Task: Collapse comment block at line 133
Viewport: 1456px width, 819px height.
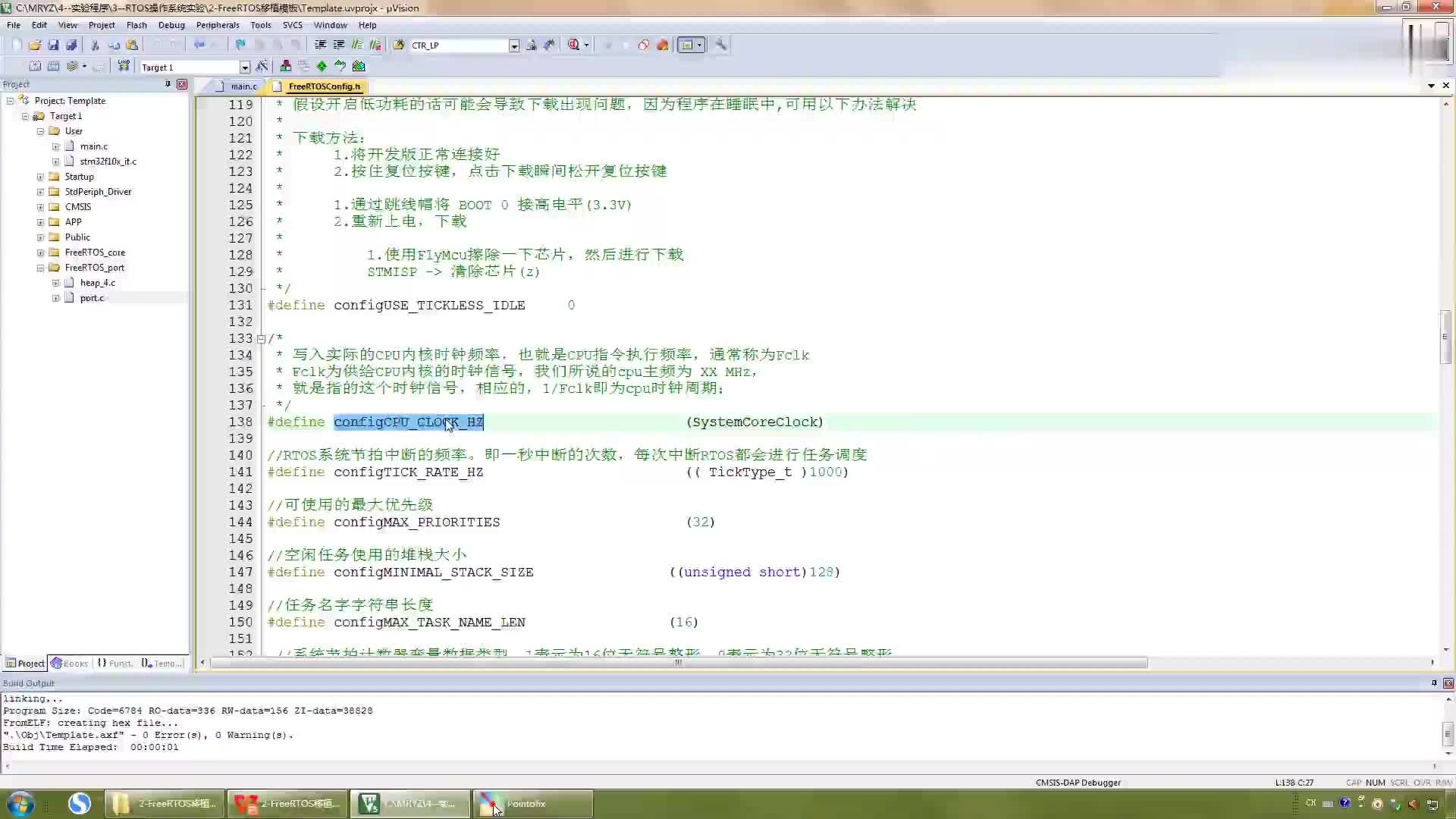Action: (261, 339)
